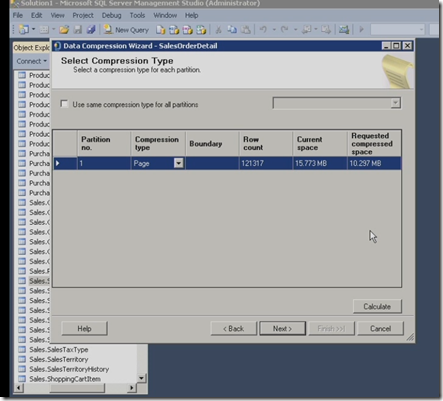
Task: Click the compressed space value 10.297 MB
Action: pyautogui.click(x=374, y=163)
